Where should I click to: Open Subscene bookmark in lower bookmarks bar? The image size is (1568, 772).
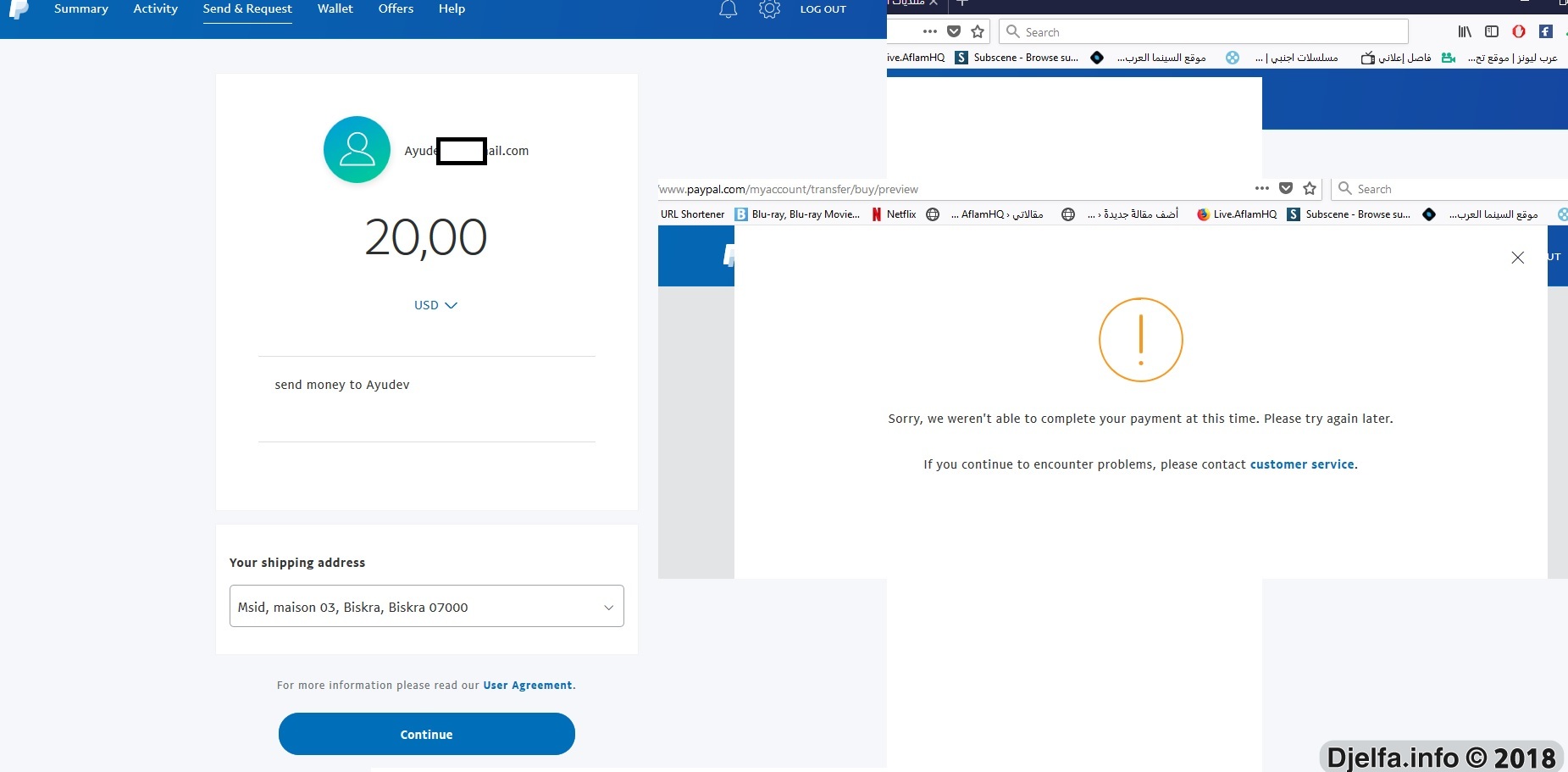click(1349, 214)
